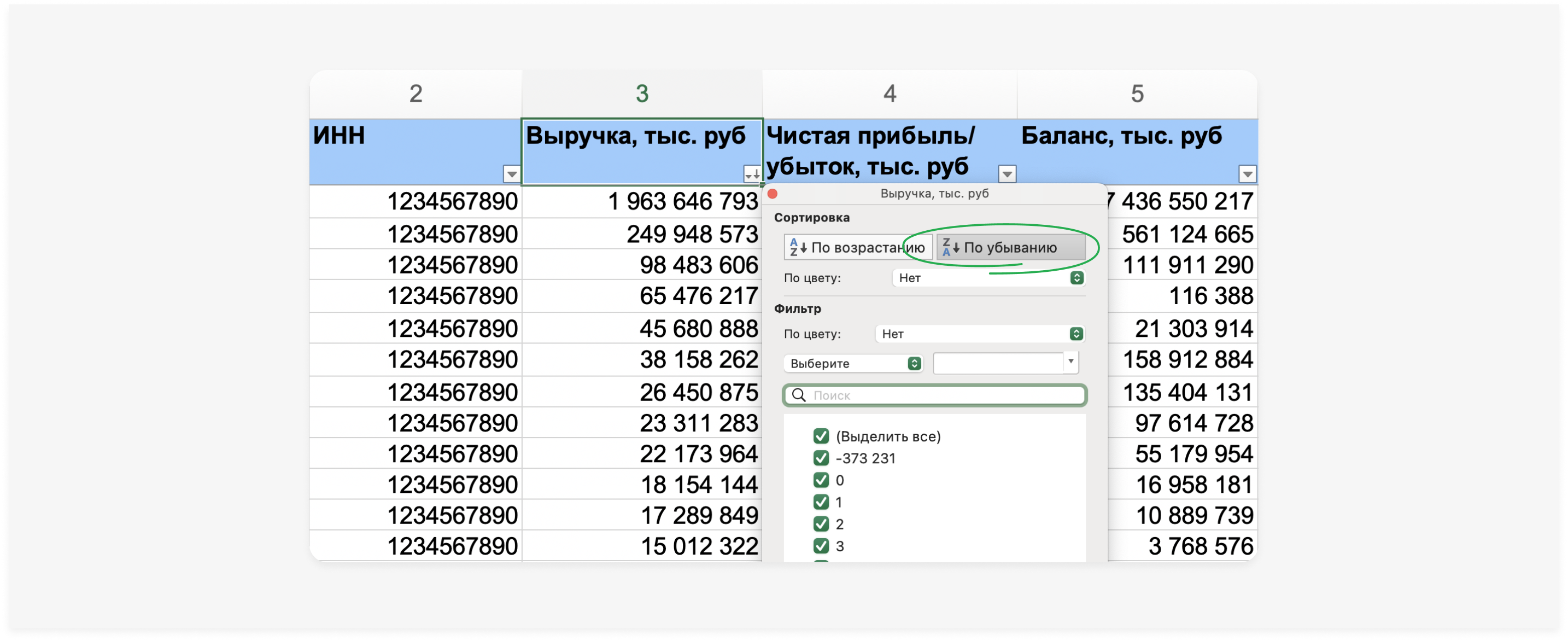The image size is (1568, 641).
Task: Sort ascending with По возрастанию button
Action: tap(858, 247)
